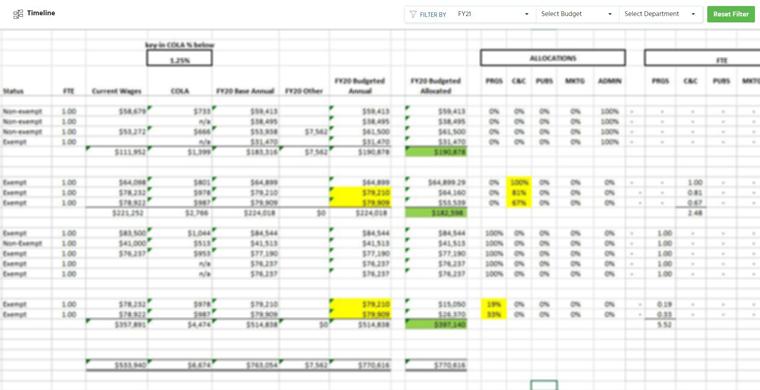Click allocated cell $64,899.29
Image resolution: width=760 pixels, height=390 pixels.
tap(436, 183)
